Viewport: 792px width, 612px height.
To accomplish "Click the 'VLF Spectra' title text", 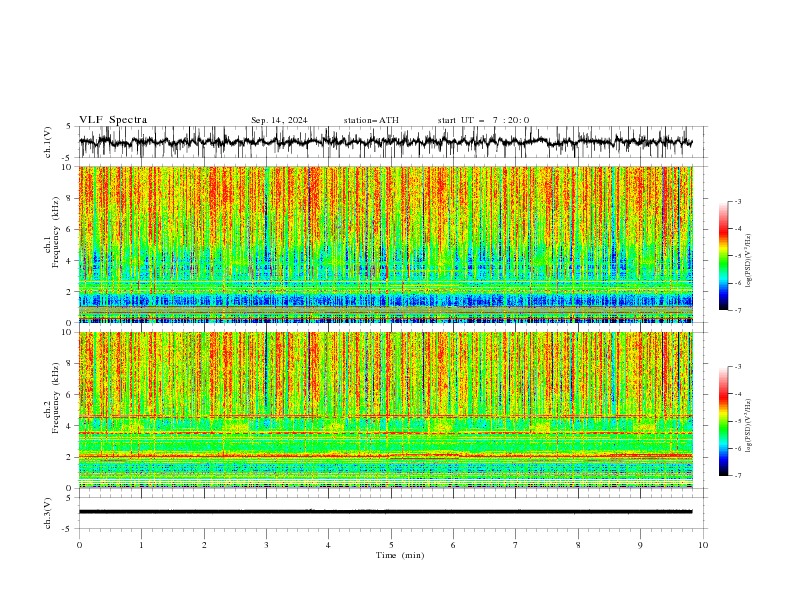I will pos(113,120).
